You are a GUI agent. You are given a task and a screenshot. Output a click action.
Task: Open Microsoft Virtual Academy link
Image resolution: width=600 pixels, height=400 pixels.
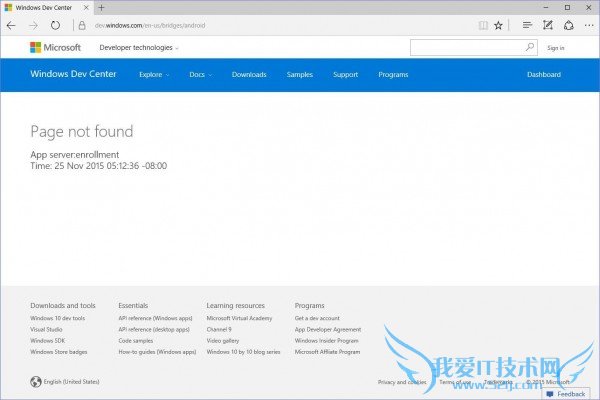pyautogui.click(x=239, y=318)
